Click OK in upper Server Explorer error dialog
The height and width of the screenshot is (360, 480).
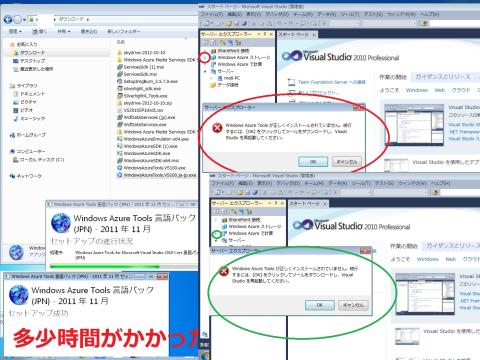click(x=313, y=162)
